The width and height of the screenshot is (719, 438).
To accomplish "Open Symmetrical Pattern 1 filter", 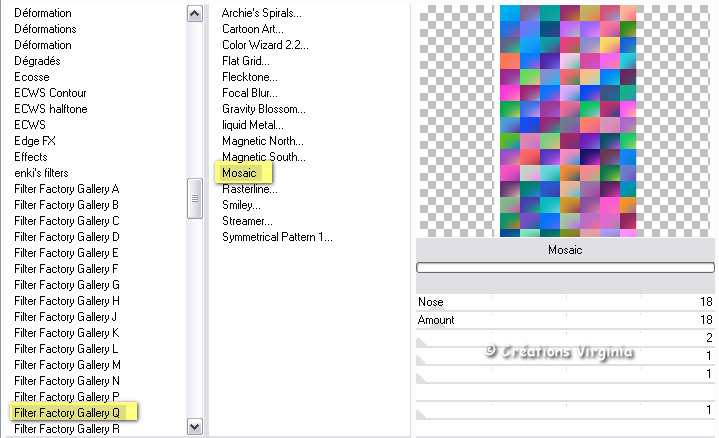I will point(277,237).
